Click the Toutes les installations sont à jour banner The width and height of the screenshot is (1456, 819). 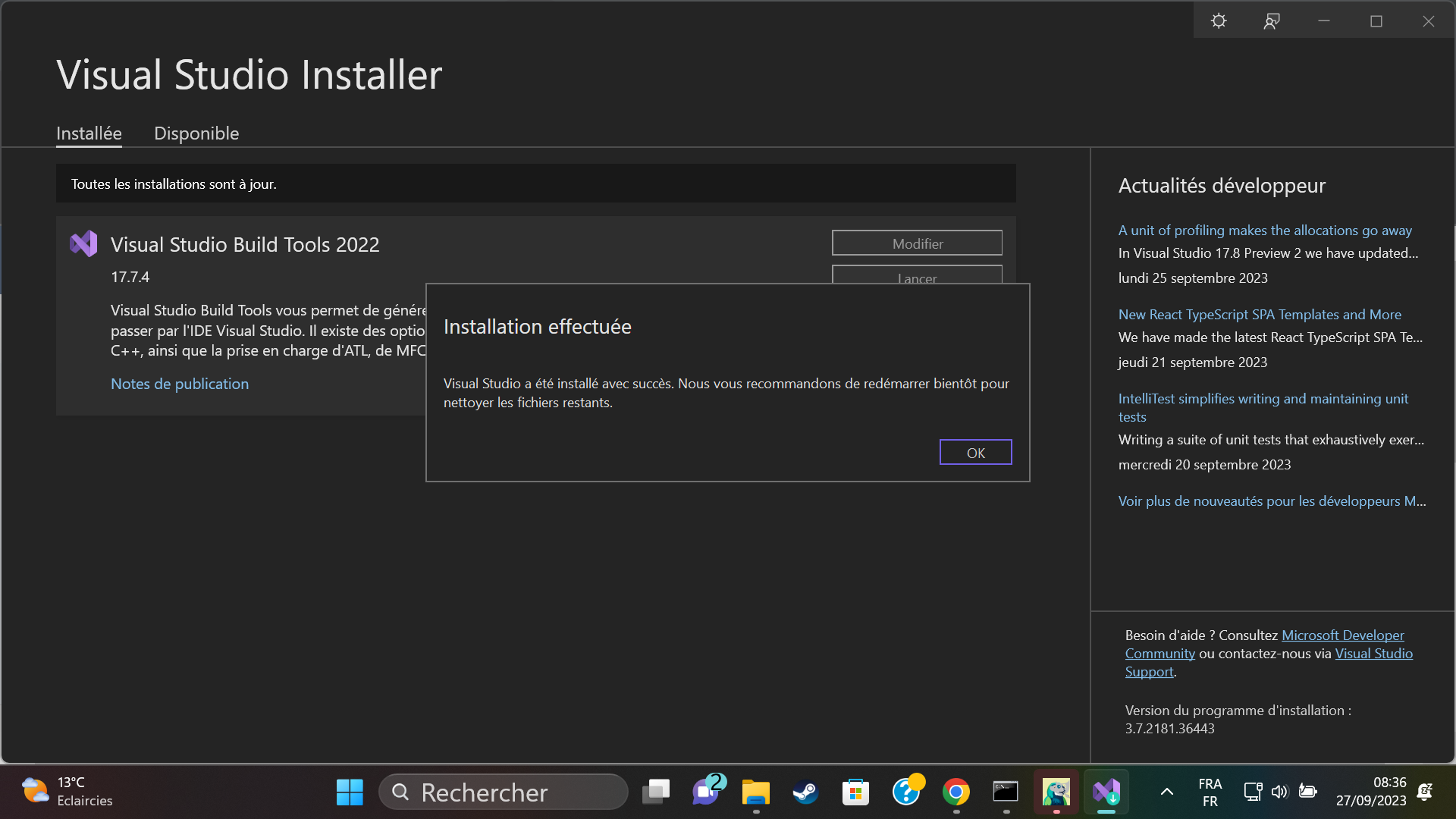(535, 184)
